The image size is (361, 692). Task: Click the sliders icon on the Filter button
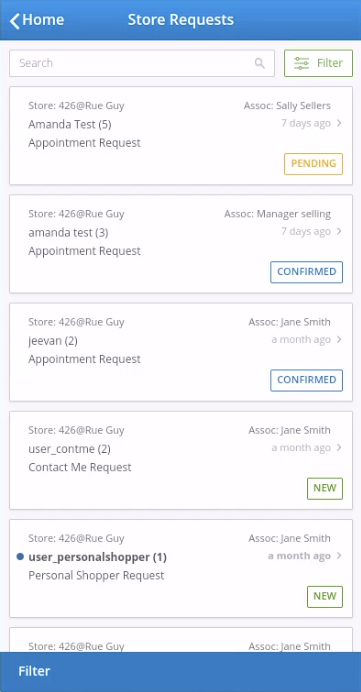click(302, 63)
